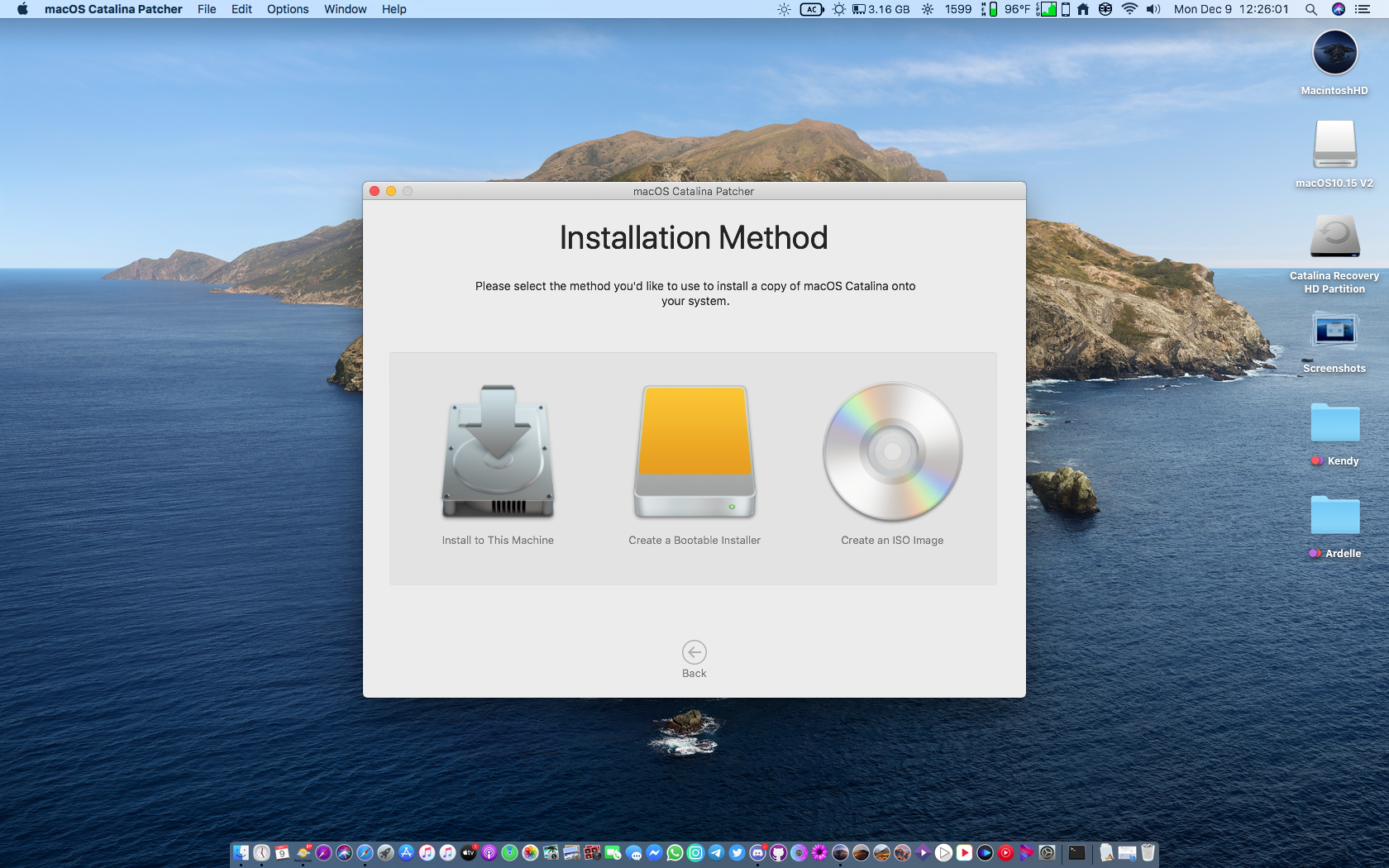The width and height of the screenshot is (1389, 868).
Task: Open Twitter from the Dock
Action: point(737,852)
